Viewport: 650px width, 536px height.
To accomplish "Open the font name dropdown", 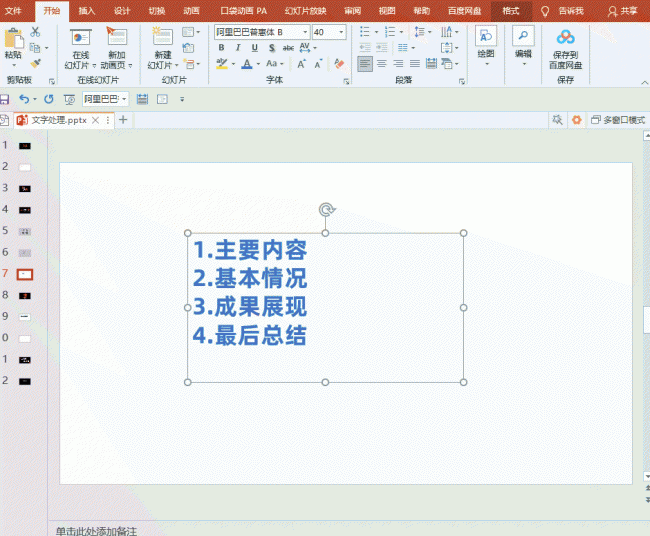I will coord(305,32).
